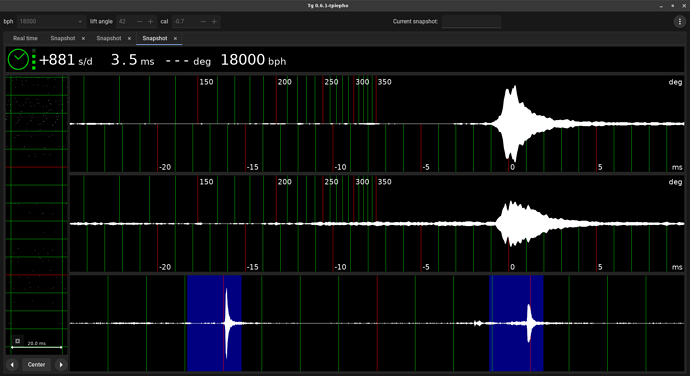
Task: Click the first blue highlighted beat region
Action: coord(214,323)
